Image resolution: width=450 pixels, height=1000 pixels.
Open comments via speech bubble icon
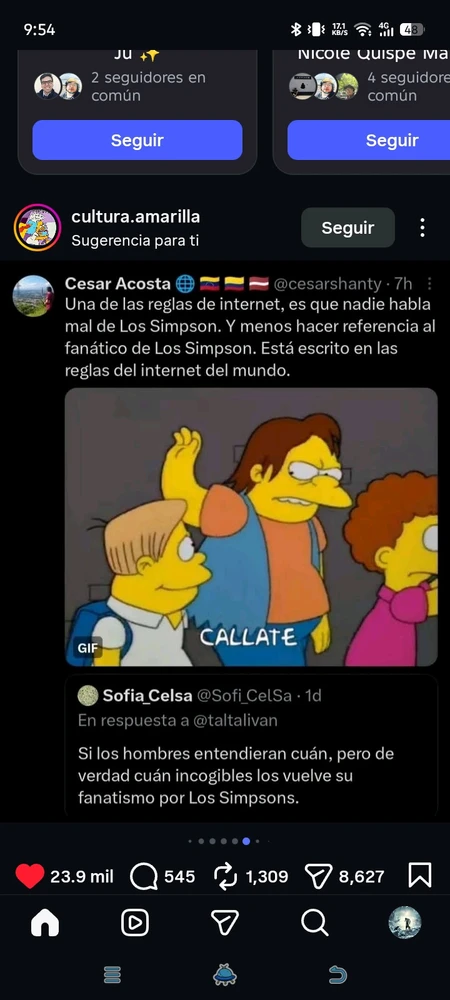[143, 876]
